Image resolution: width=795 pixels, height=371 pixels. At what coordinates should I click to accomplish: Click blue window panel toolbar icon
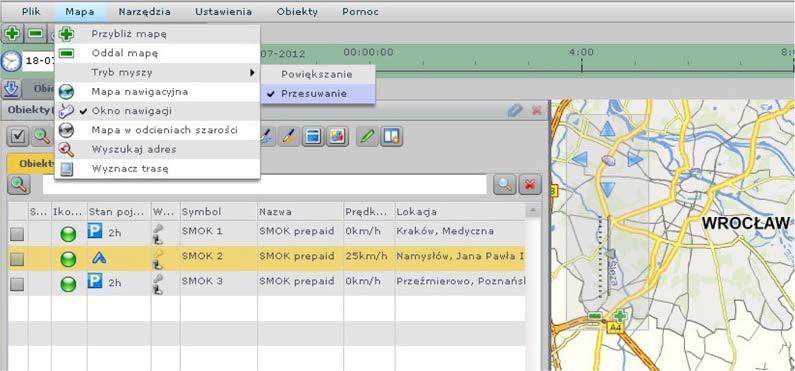click(x=313, y=137)
